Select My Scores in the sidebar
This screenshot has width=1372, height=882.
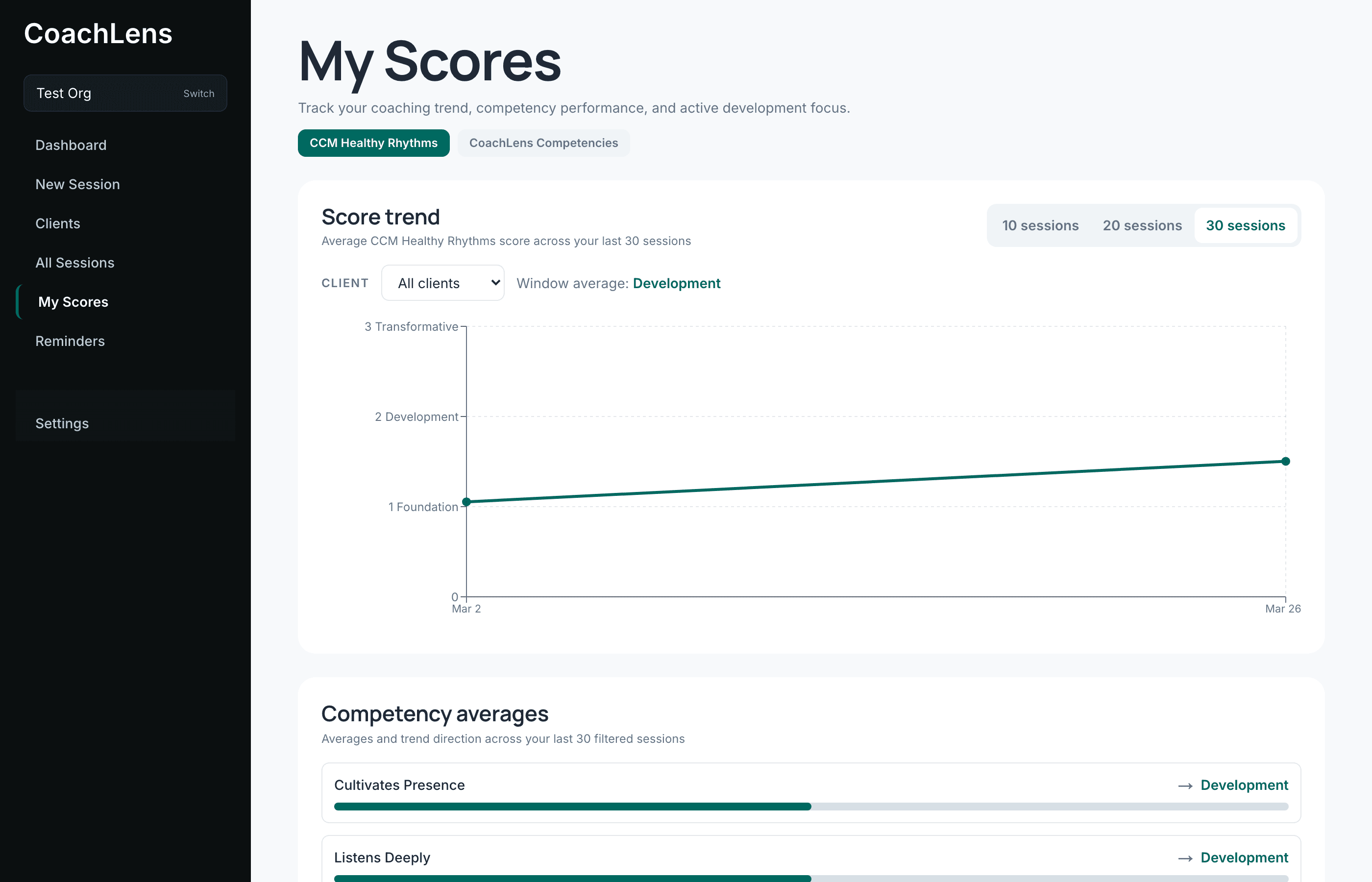click(73, 302)
